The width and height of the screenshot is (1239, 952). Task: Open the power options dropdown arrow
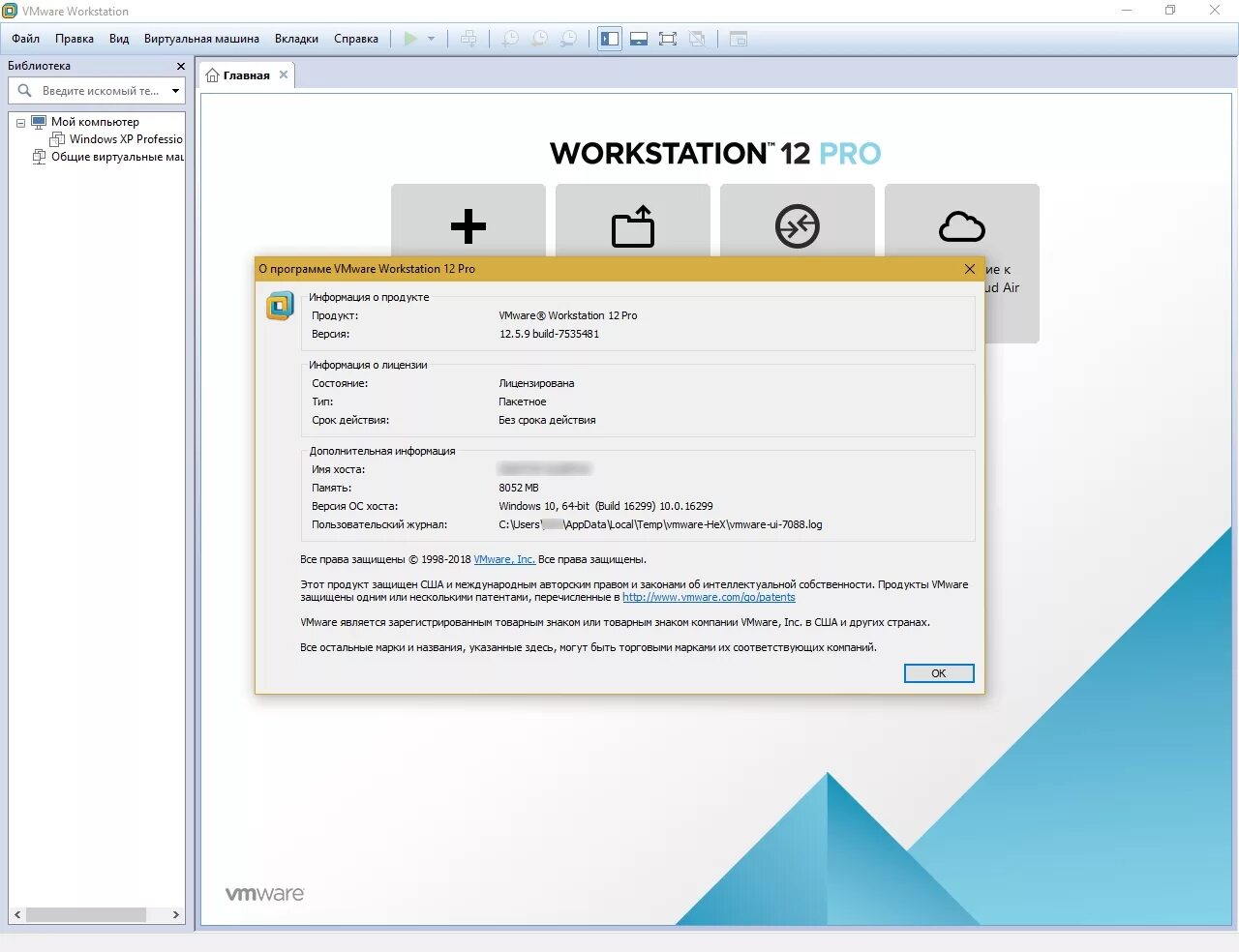click(x=431, y=39)
